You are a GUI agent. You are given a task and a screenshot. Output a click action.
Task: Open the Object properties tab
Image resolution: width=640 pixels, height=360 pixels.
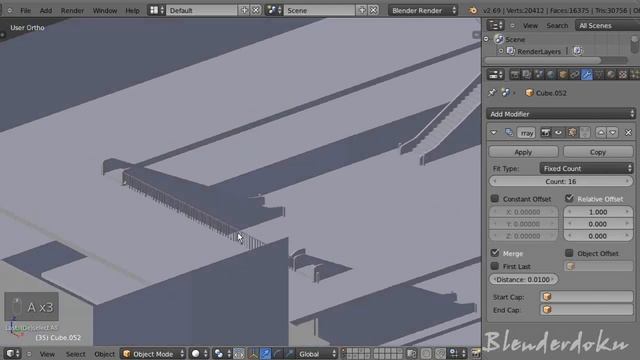(x=563, y=75)
